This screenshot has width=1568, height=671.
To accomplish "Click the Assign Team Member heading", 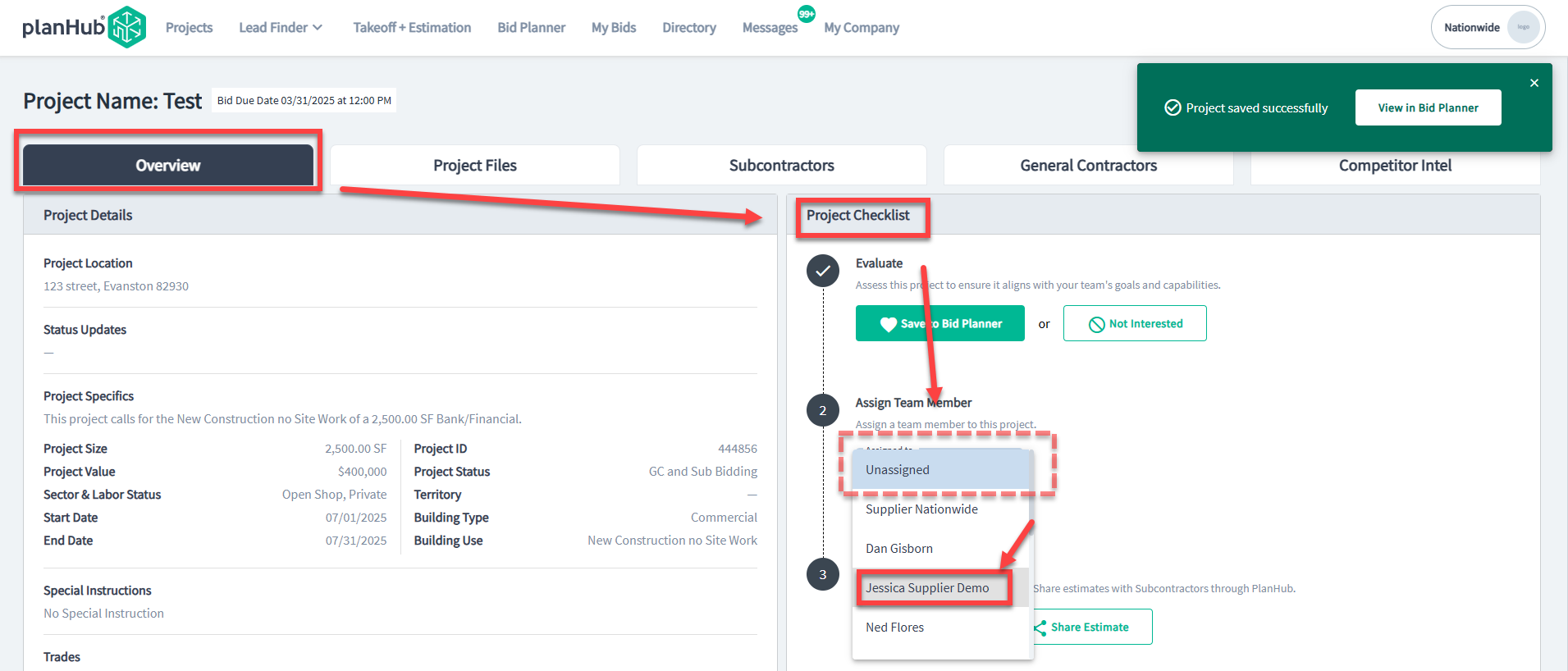I will [x=913, y=403].
